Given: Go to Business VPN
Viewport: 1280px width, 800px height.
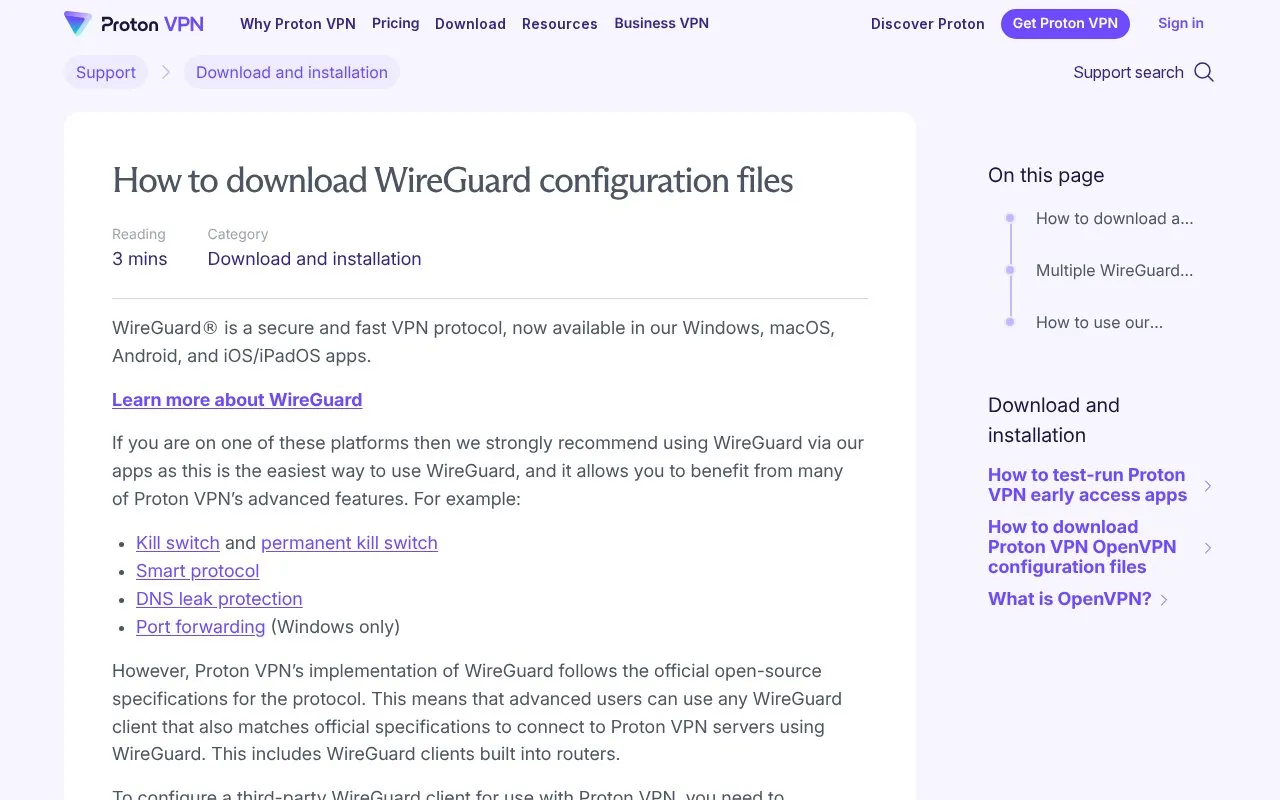Looking at the screenshot, I should (x=661, y=23).
